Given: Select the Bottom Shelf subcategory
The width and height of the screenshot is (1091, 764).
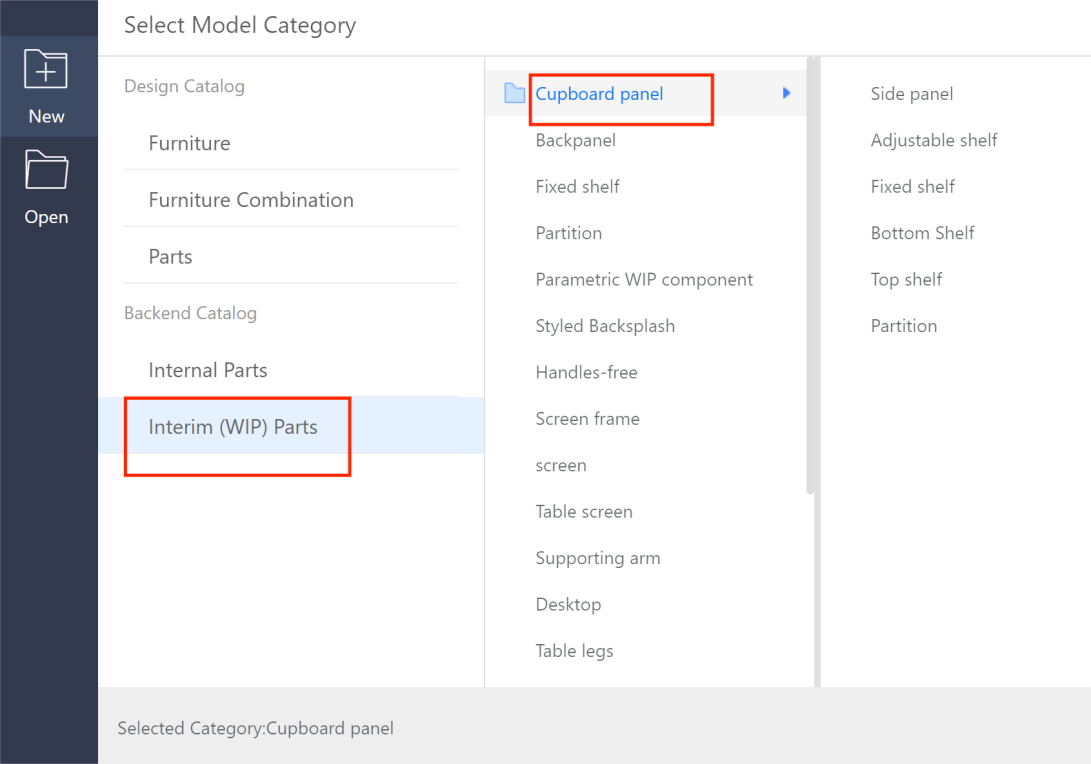Looking at the screenshot, I should (x=922, y=233).
